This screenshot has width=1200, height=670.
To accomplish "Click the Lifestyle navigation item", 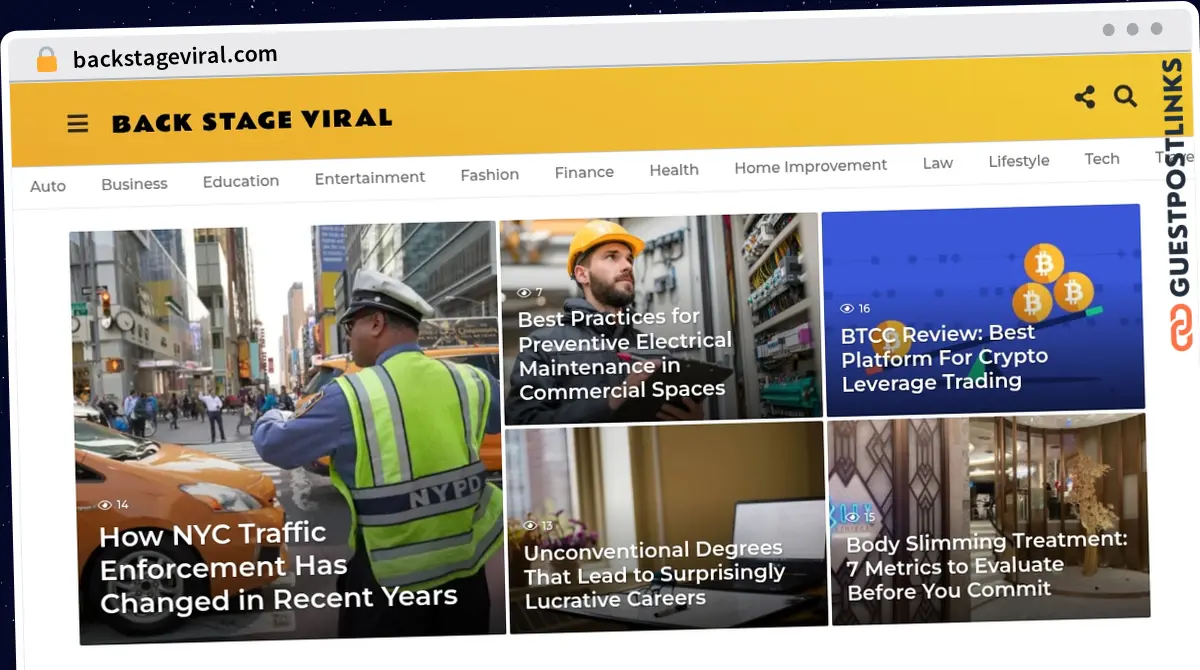I will (x=1018, y=160).
